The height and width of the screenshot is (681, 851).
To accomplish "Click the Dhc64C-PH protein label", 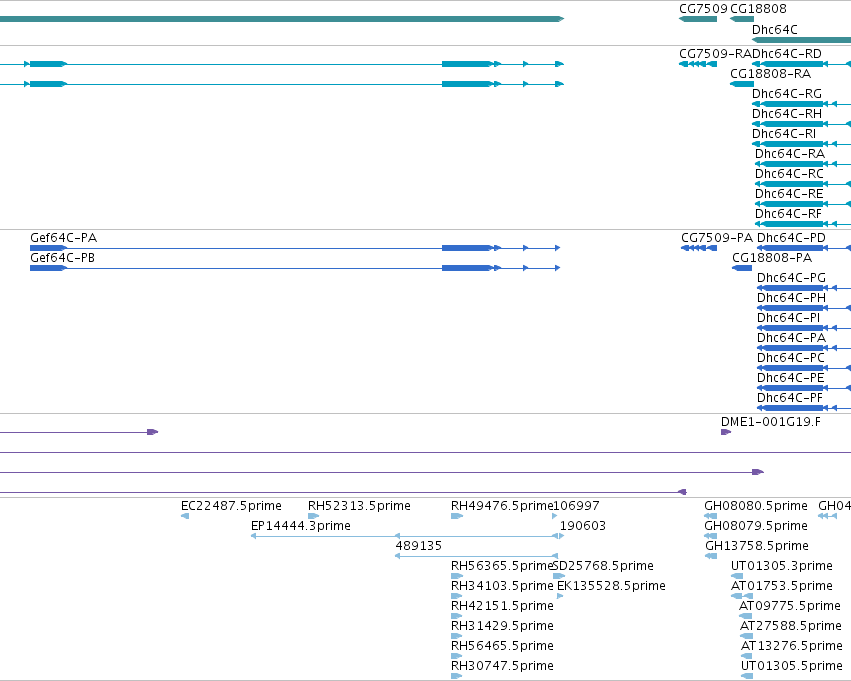I will (x=791, y=298).
